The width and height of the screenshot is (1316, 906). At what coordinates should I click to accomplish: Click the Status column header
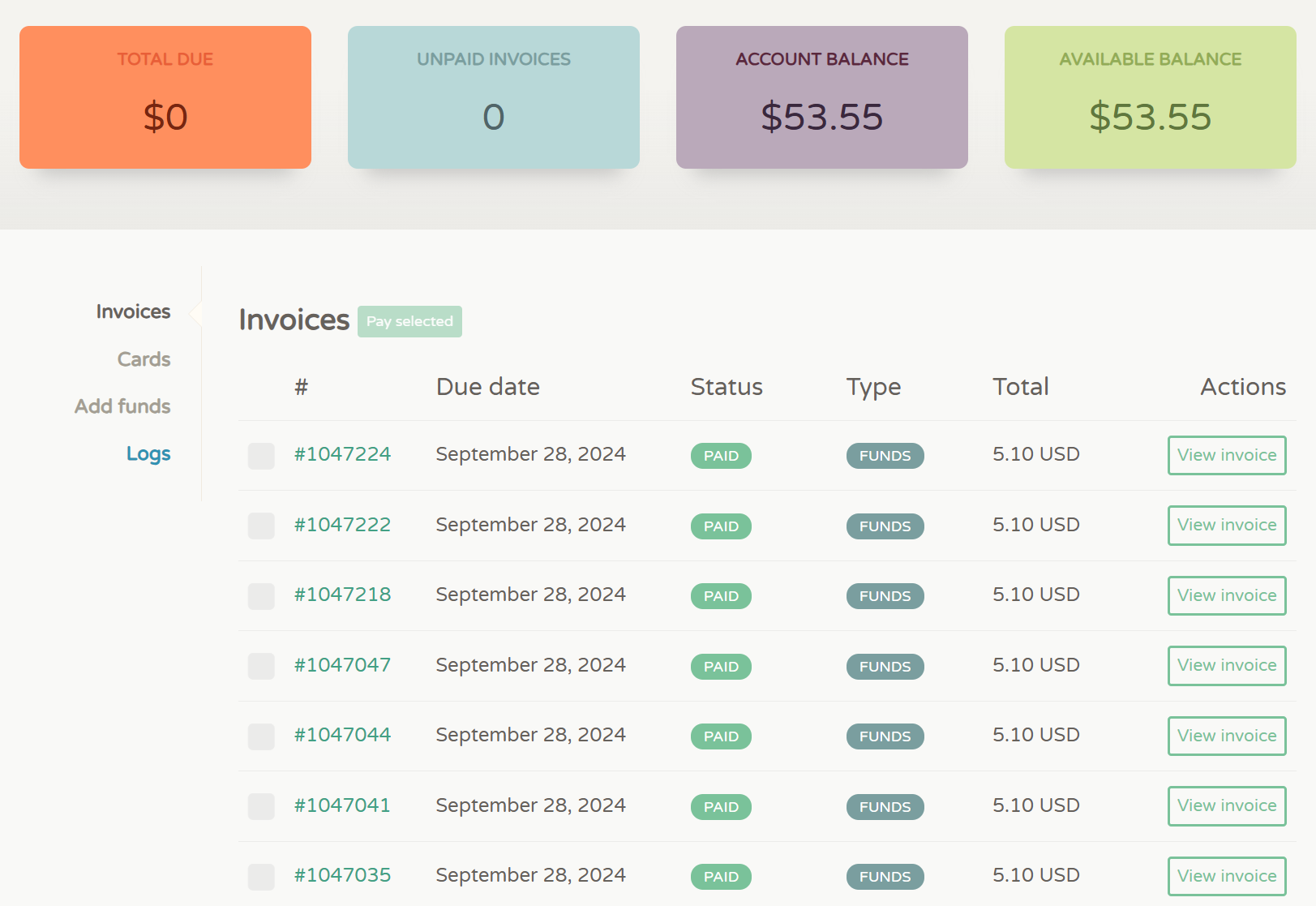click(x=727, y=387)
